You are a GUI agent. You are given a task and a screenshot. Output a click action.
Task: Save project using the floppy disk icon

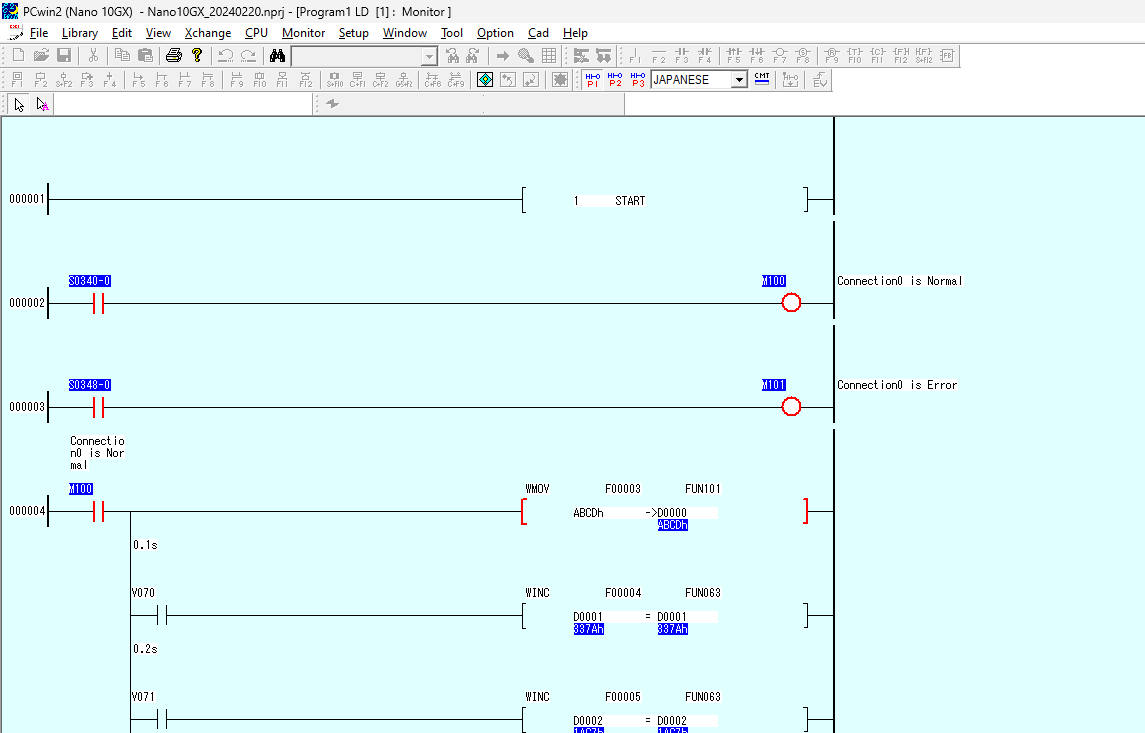click(64, 55)
